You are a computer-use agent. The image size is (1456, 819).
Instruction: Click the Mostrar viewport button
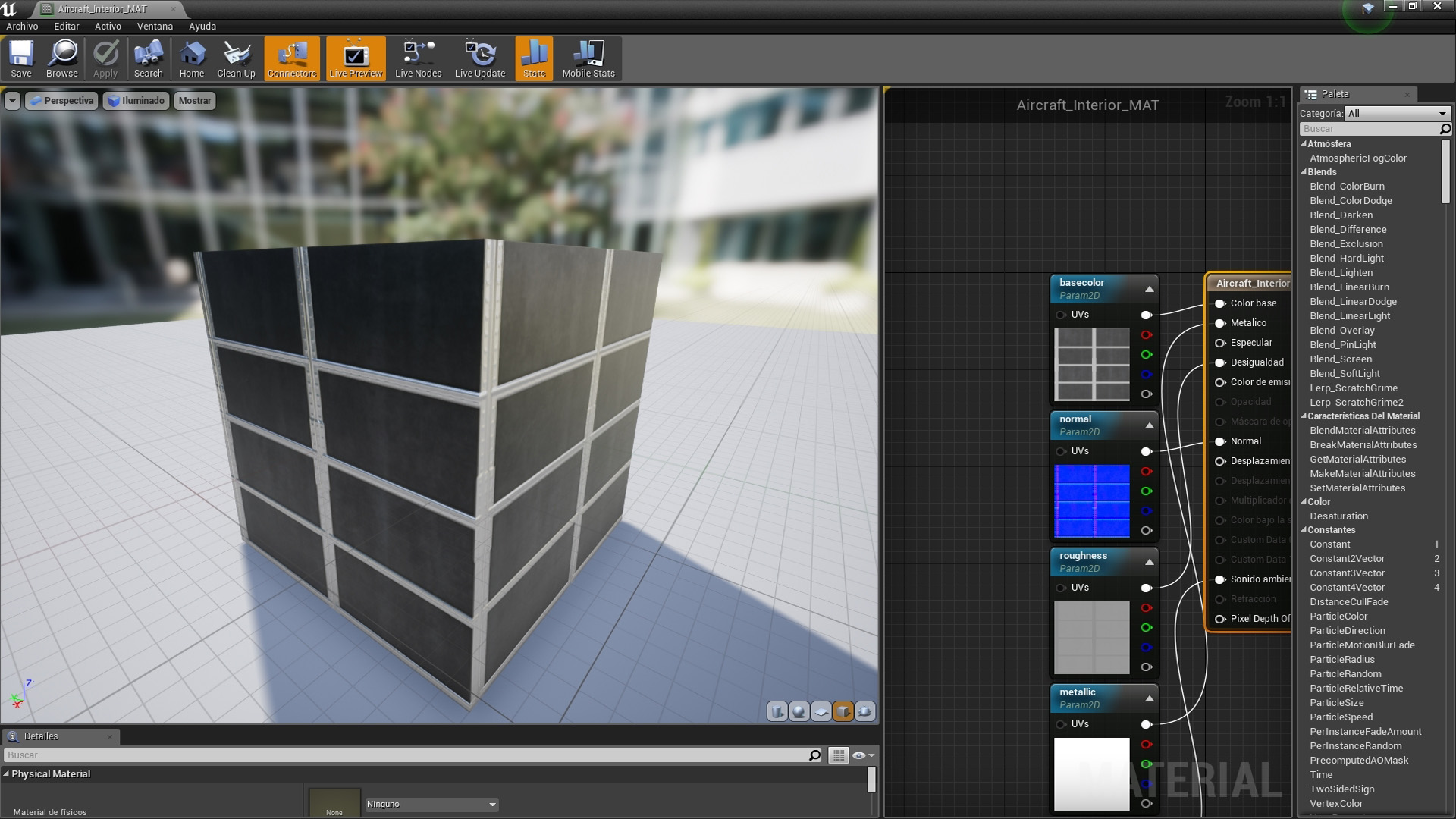click(195, 100)
